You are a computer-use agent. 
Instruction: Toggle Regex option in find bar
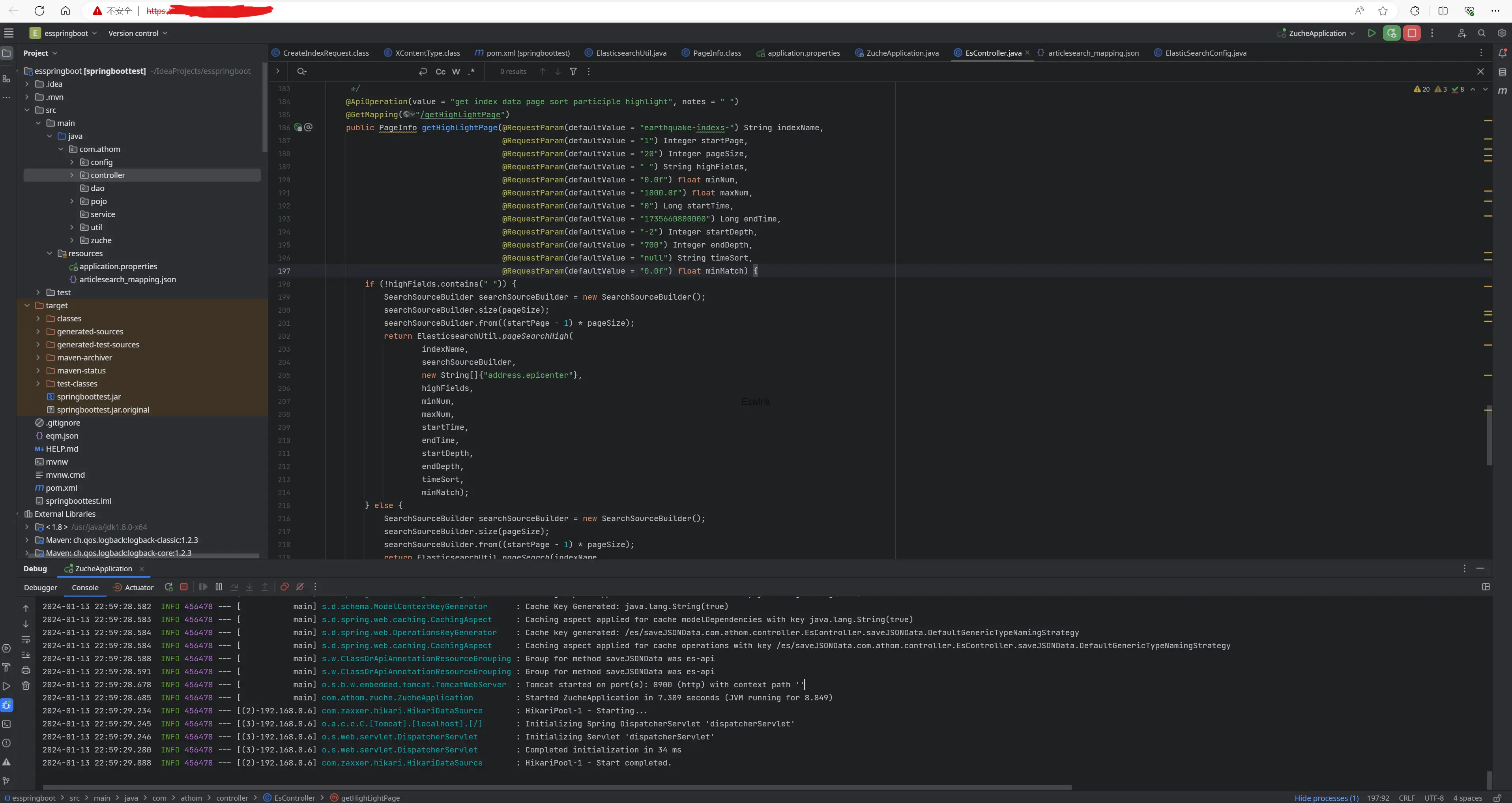(472, 72)
